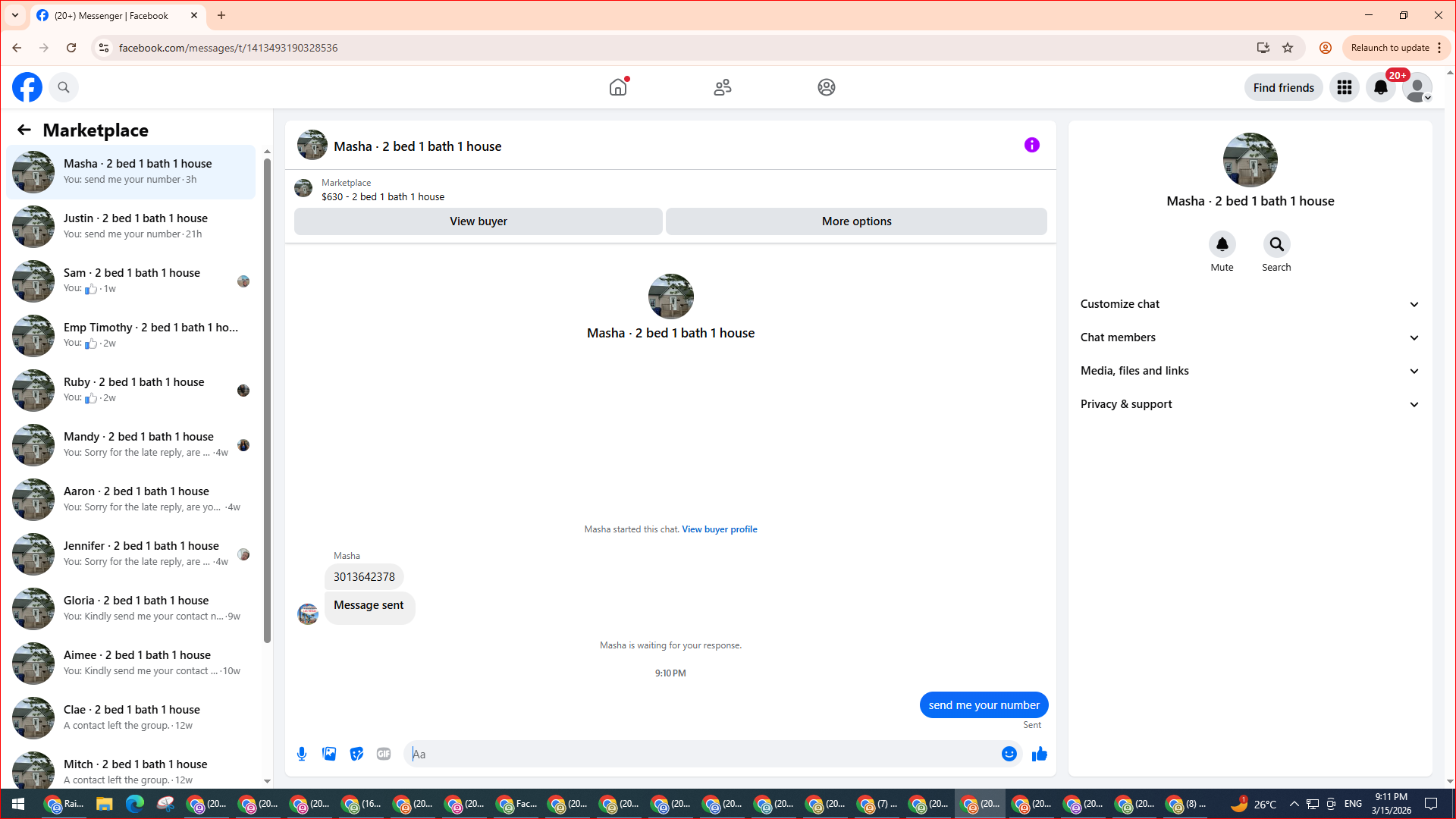Expand Media, files and links section
This screenshot has height=819, width=1456.
[1250, 371]
